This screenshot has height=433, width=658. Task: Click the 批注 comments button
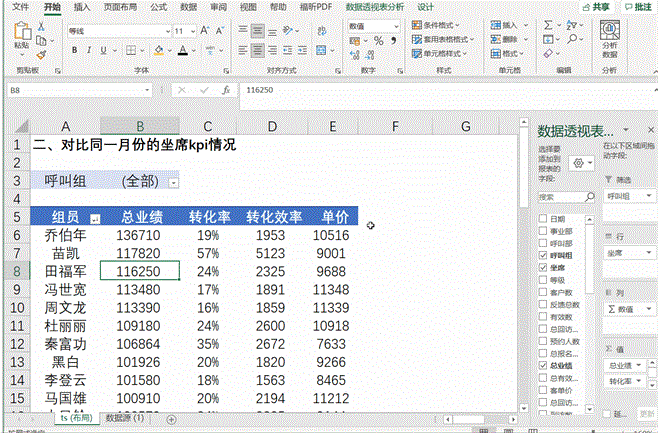637,7
